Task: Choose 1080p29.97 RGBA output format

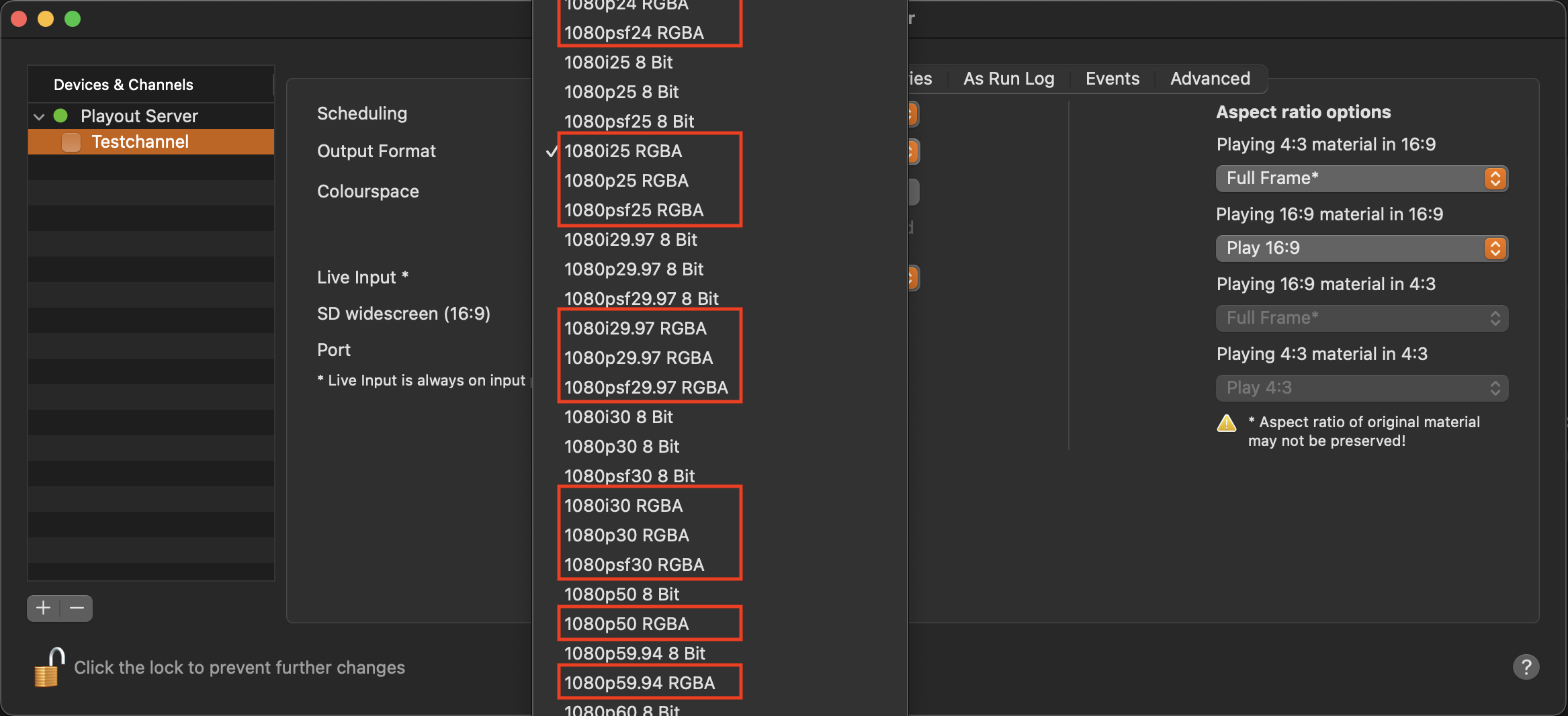Action: pyautogui.click(x=720, y=357)
